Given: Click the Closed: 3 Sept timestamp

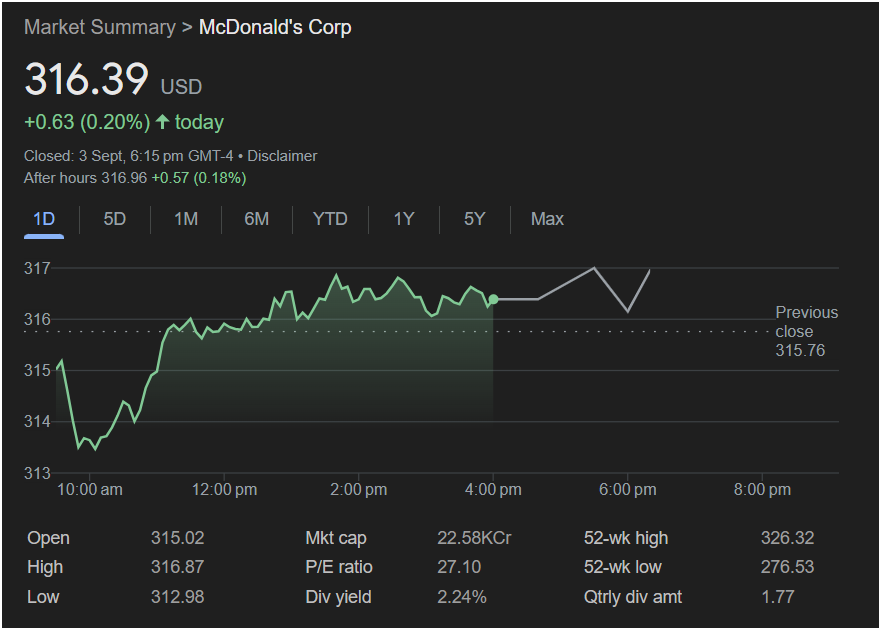Looking at the screenshot, I should (x=129, y=156).
